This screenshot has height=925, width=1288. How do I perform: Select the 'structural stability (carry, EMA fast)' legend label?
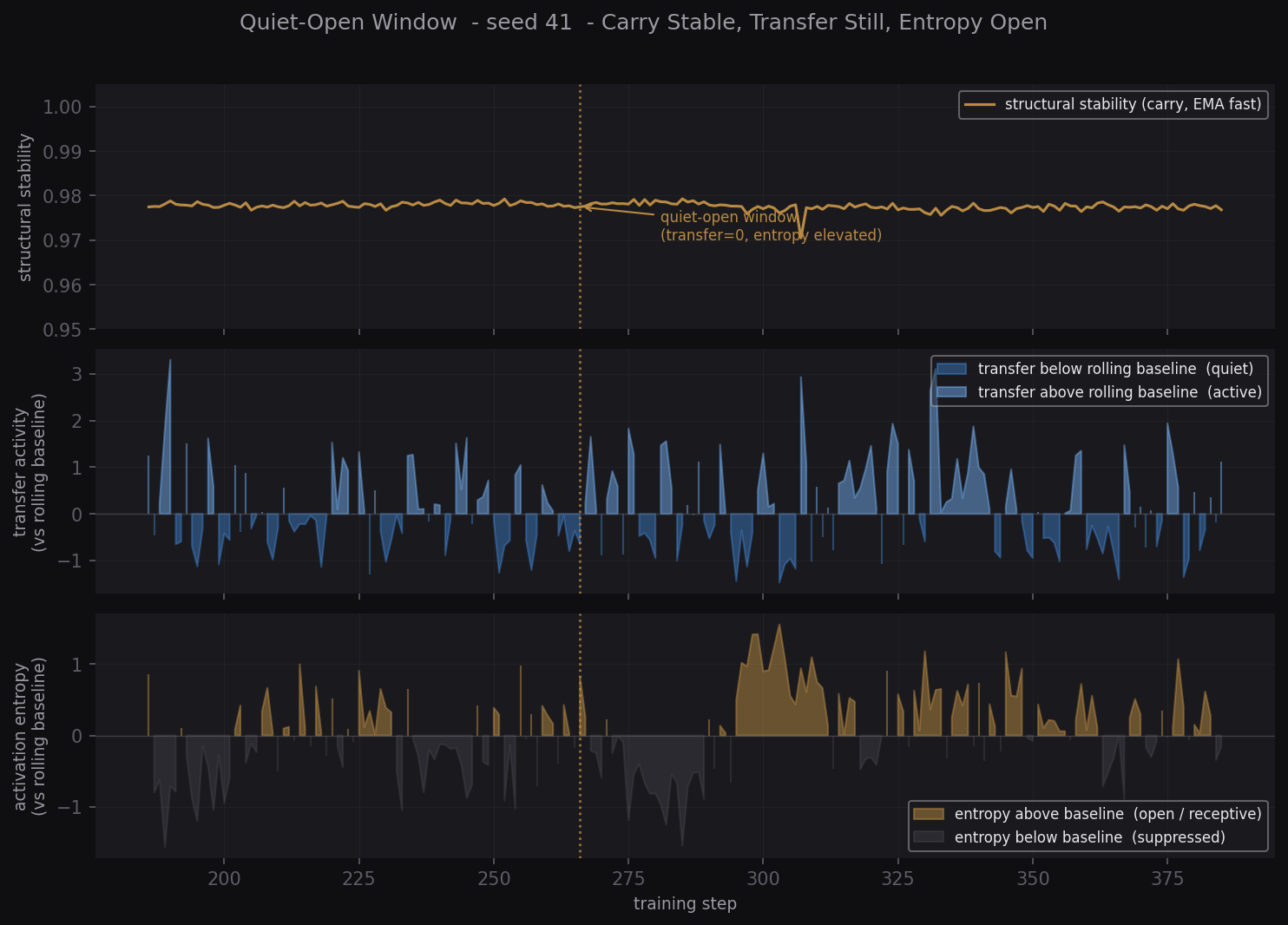click(1133, 105)
